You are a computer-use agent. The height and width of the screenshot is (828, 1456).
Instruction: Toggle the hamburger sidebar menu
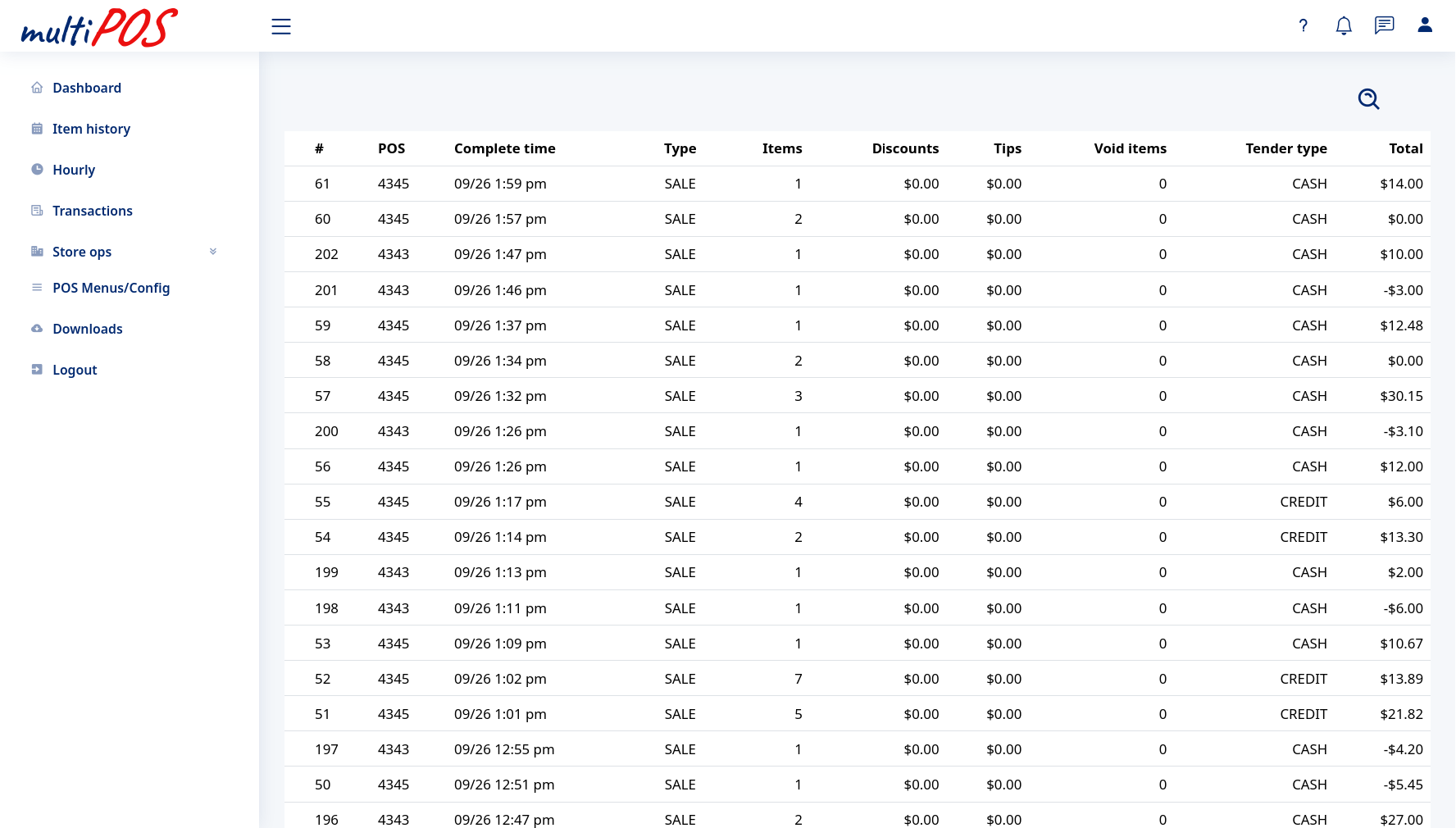281,26
